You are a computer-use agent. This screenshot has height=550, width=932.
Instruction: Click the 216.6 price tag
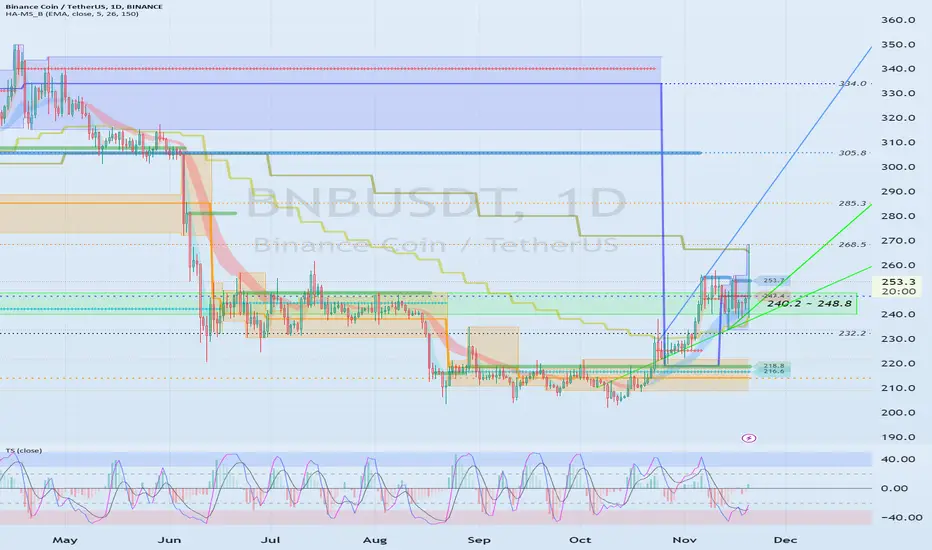coord(773,372)
